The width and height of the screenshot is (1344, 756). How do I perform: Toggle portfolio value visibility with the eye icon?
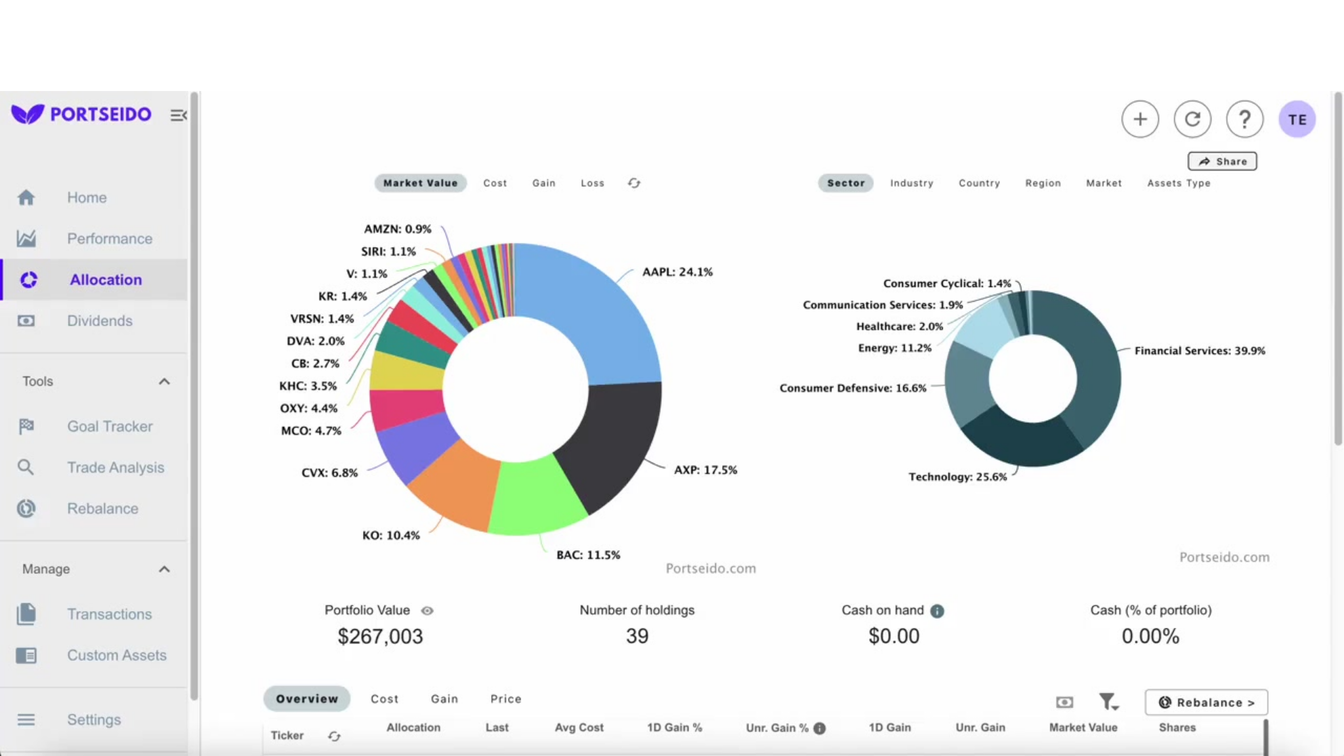(x=428, y=610)
